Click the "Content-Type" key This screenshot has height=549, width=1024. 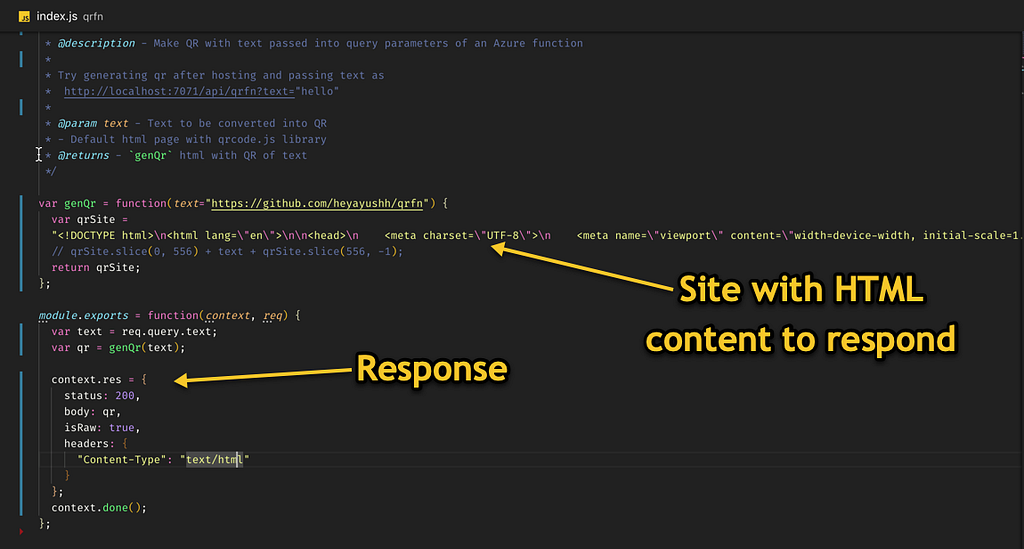click(121, 460)
